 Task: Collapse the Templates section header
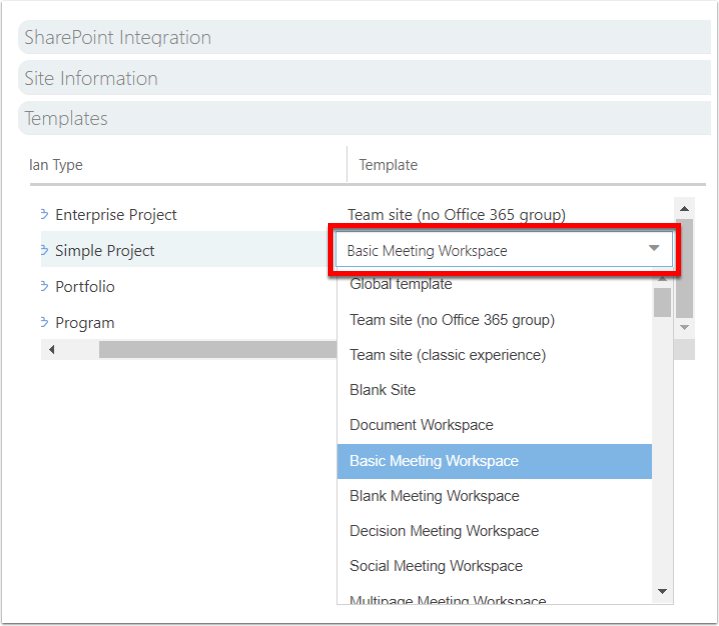click(x=364, y=118)
